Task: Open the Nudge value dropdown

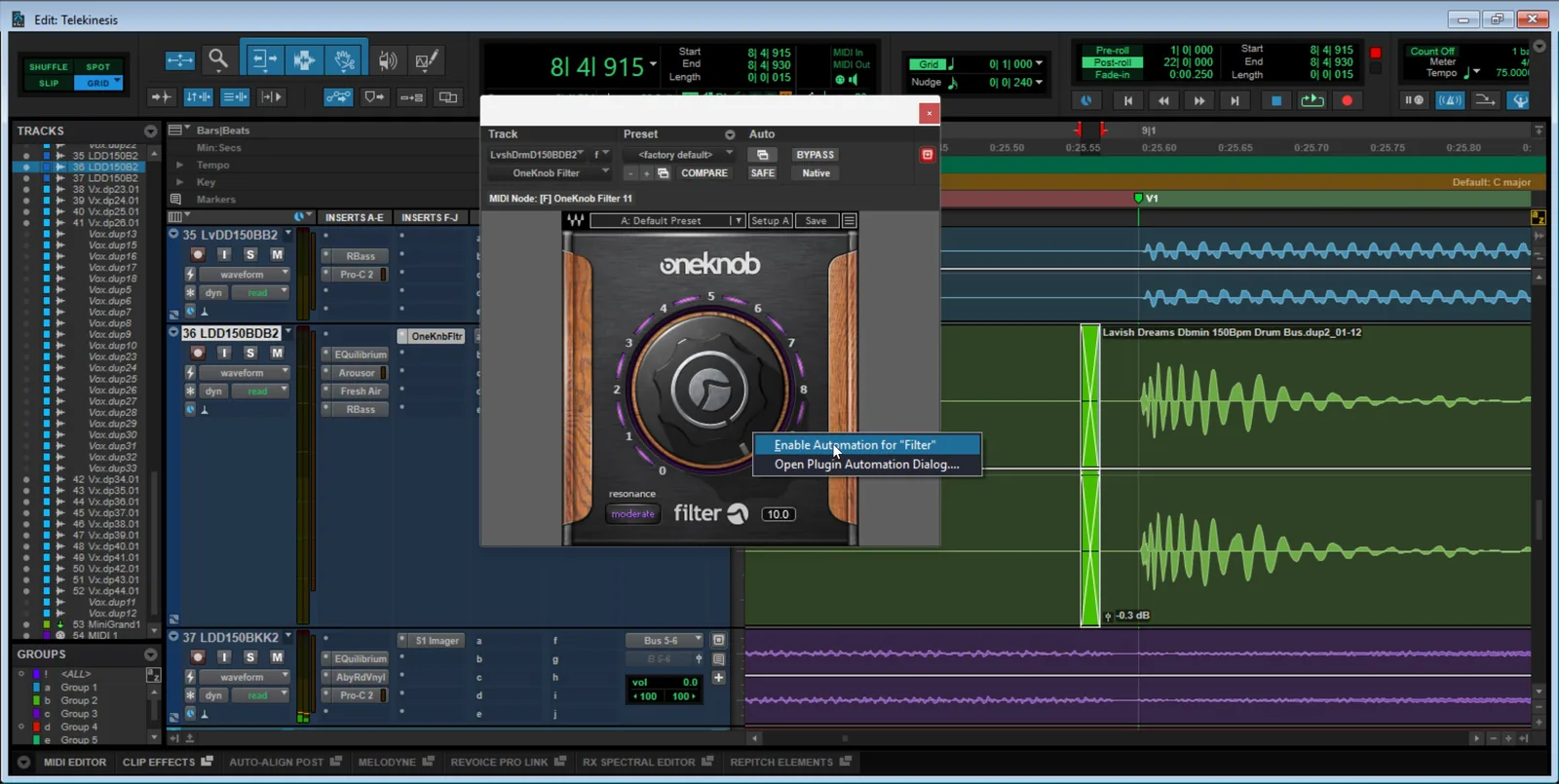Action: tap(1039, 83)
